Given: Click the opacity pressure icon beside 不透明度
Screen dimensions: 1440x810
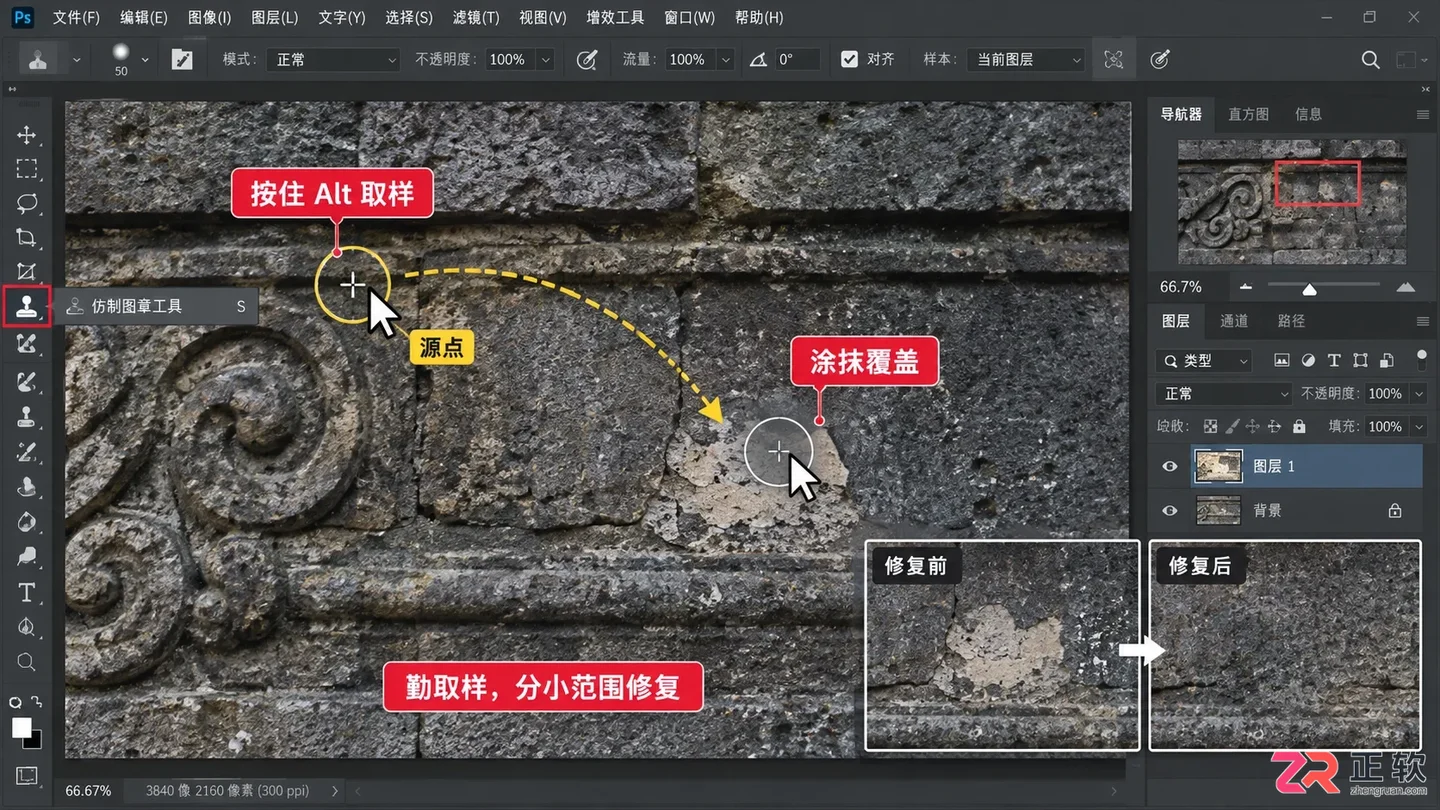Looking at the screenshot, I should [x=587, y=60].
